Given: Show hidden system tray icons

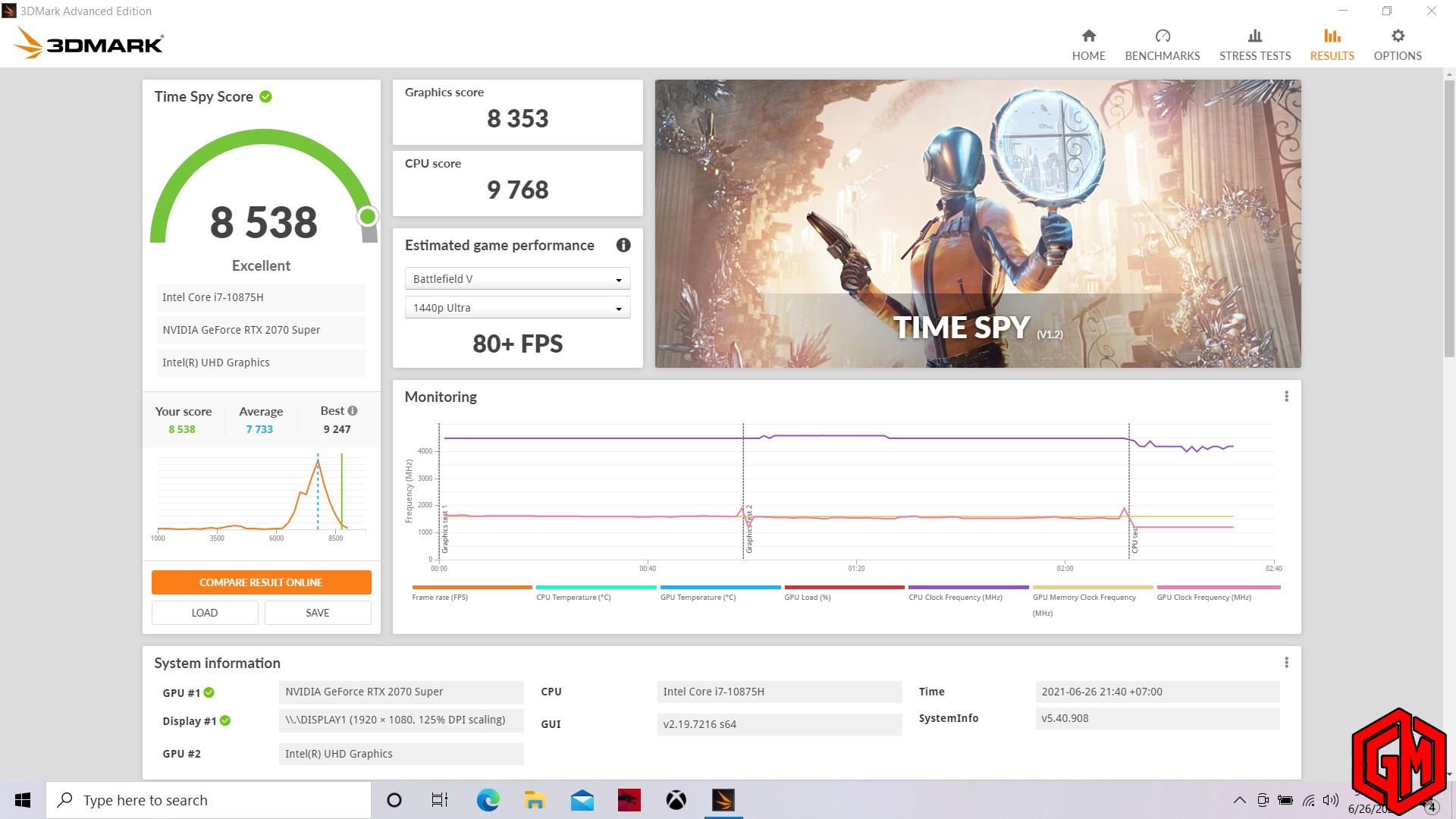Looking at the screenshot, I should pyautogui.click(x=1239, y=800).
